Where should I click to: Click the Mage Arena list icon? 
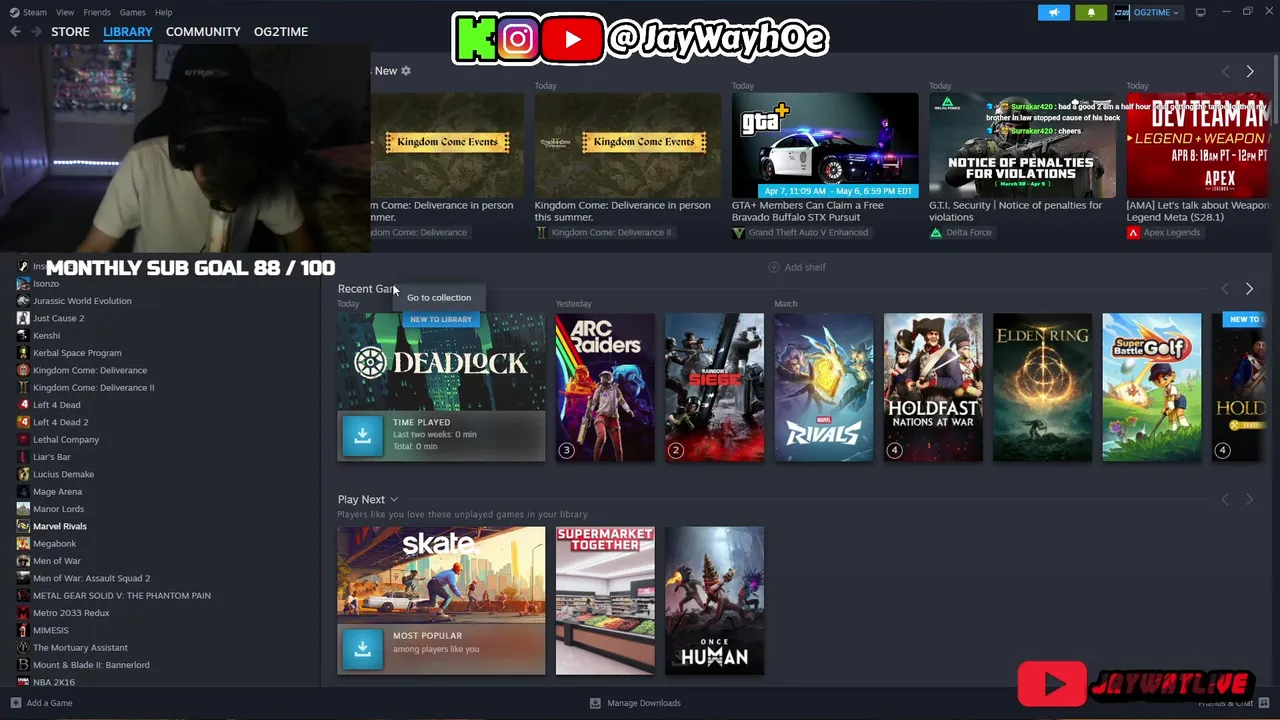[23, 491]
